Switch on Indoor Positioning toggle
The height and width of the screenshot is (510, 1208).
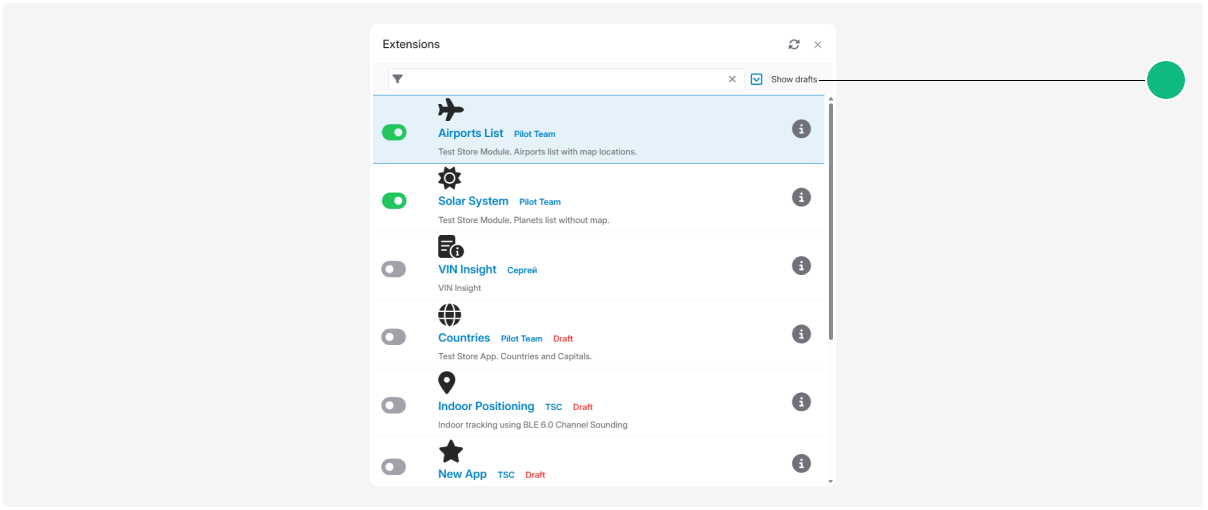[x=394, y=405]
